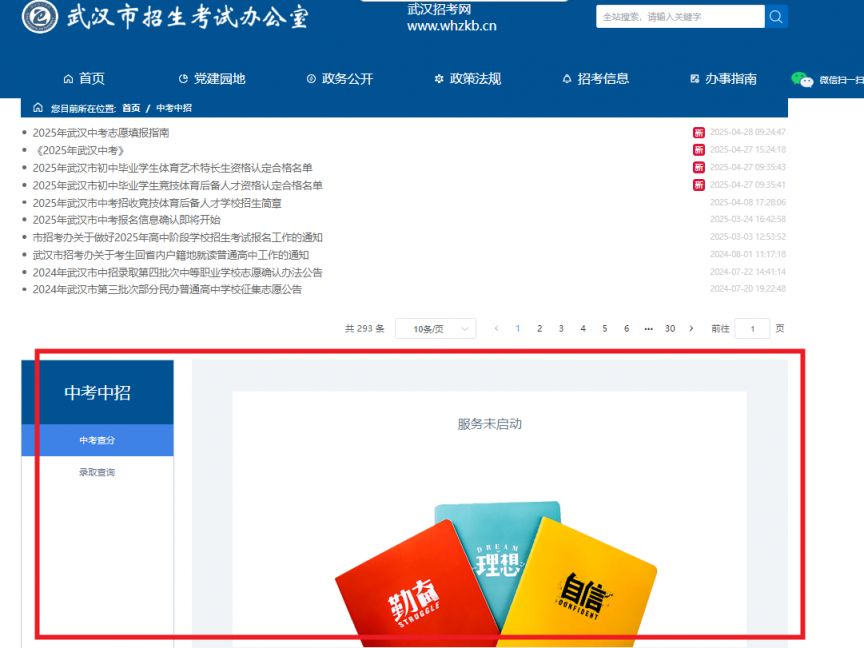Viewport: 864px width, 648px height.
Task: Open 考生回省内户籍地就读普通高中 notice
Action: (171, 255)
